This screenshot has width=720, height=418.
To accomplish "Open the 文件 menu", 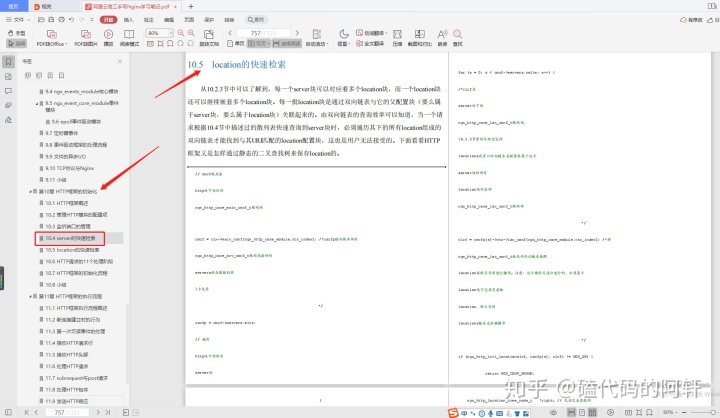I will pos(18,20).
